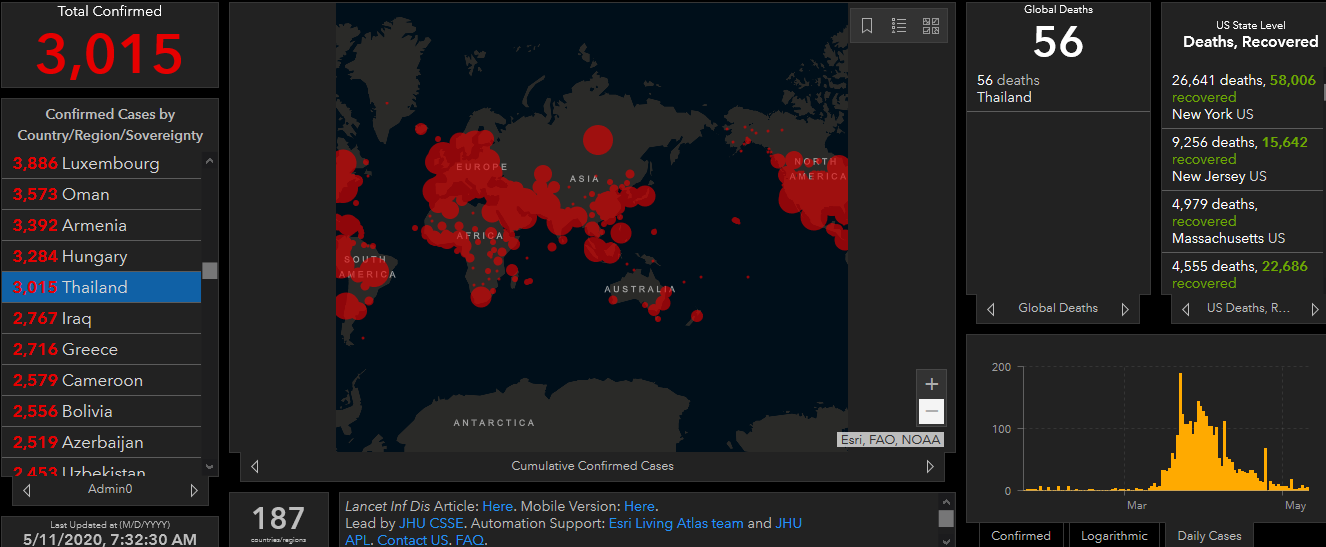Click left arrow beside Admin0
Screen dimensions: 1326x547
click(27, 490)
